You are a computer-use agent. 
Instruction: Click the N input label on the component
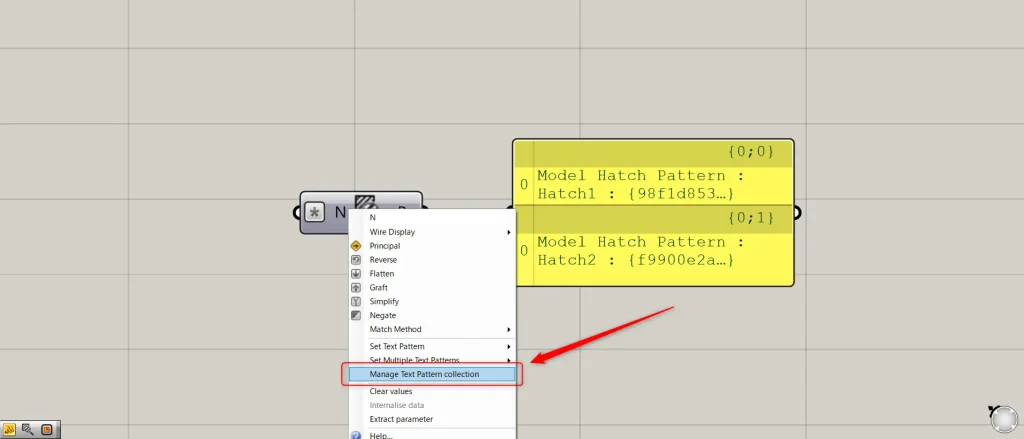pos(340,212)
